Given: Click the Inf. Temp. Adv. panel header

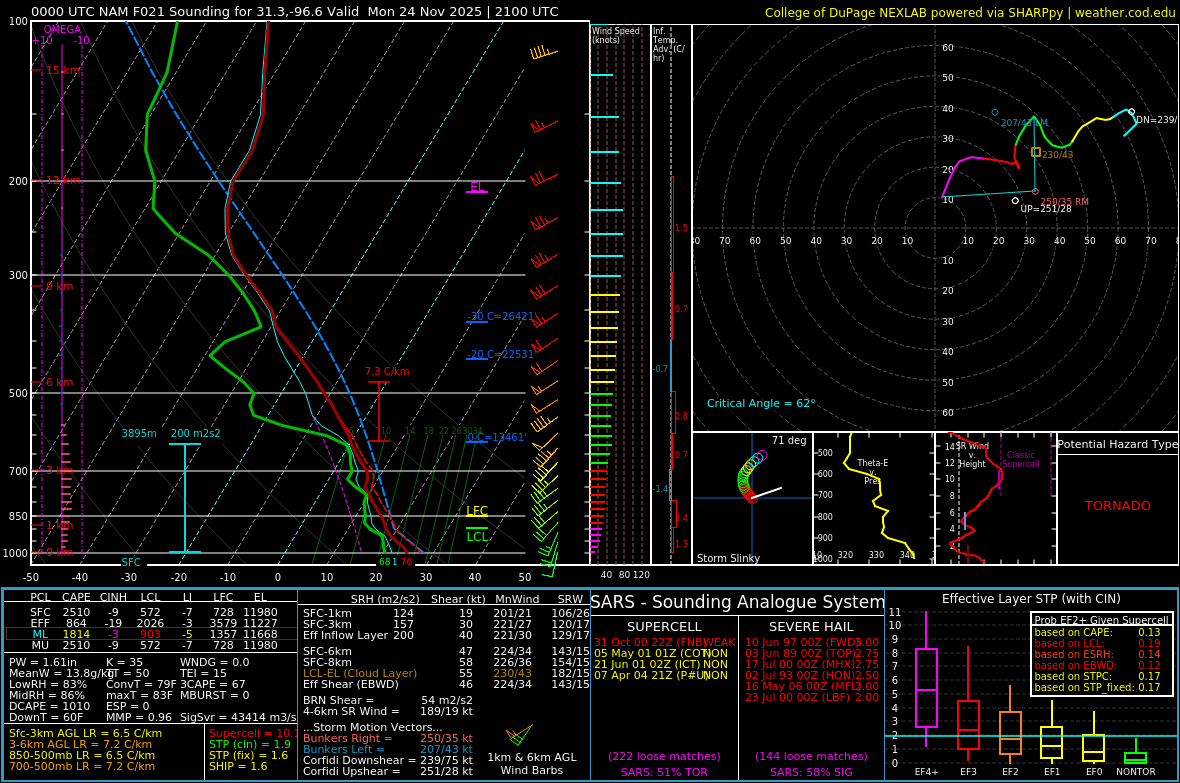Looking at the screenshot, I should [x=668, y=44].
